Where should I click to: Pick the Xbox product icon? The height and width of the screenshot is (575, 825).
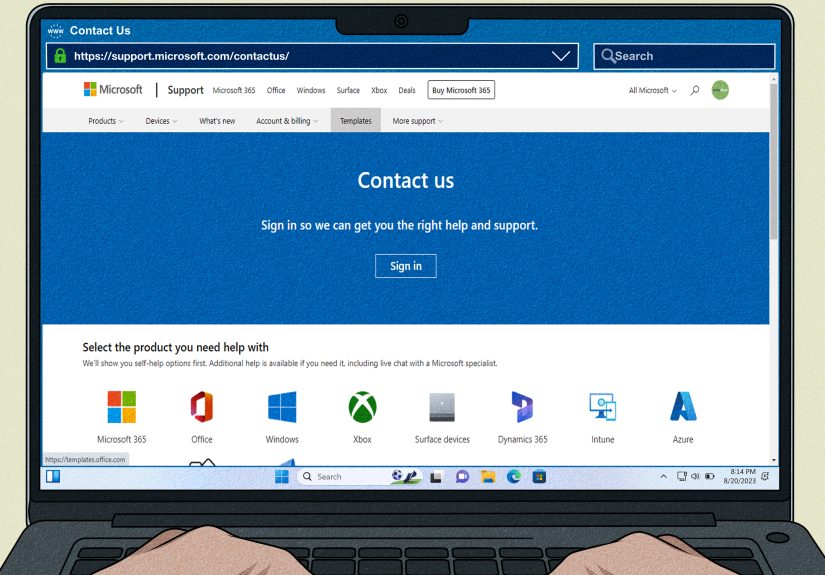(x=362, y=407)
